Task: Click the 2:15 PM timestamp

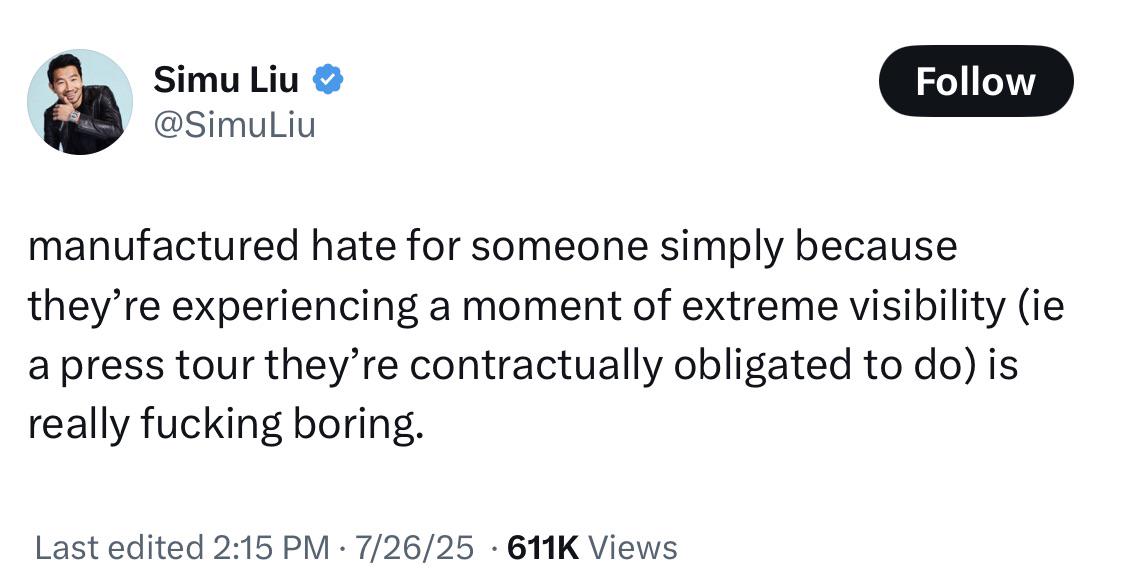Action: 271,547
